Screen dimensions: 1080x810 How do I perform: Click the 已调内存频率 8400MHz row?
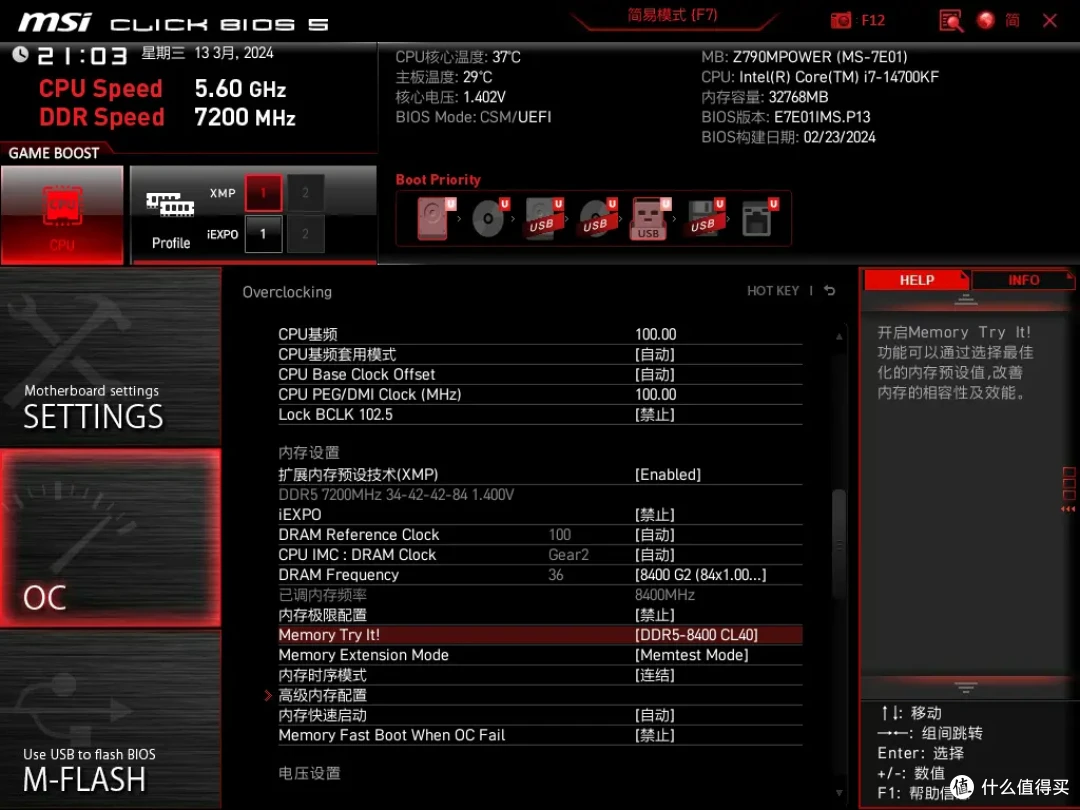[x=540, y=594]
